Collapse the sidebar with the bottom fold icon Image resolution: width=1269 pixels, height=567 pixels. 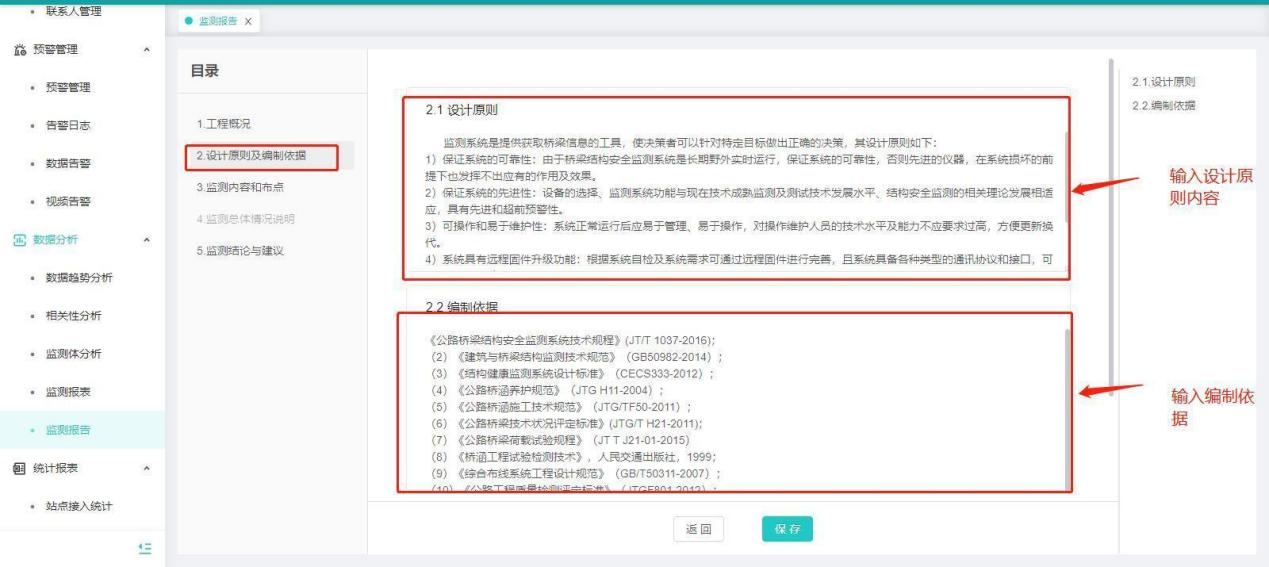coord(144,548)
